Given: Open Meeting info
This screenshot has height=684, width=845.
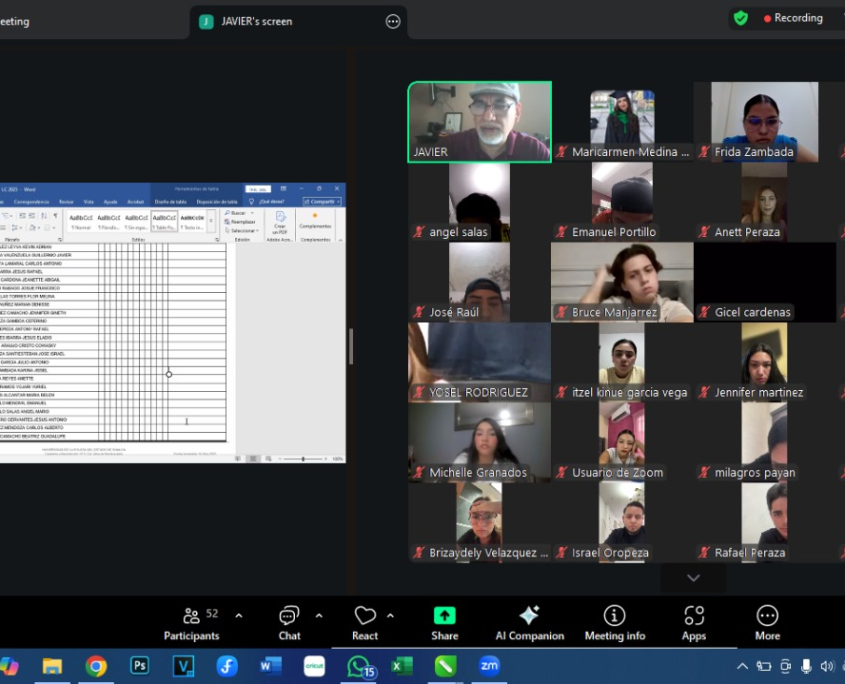Looking at the screenshot, I should 614,623.
